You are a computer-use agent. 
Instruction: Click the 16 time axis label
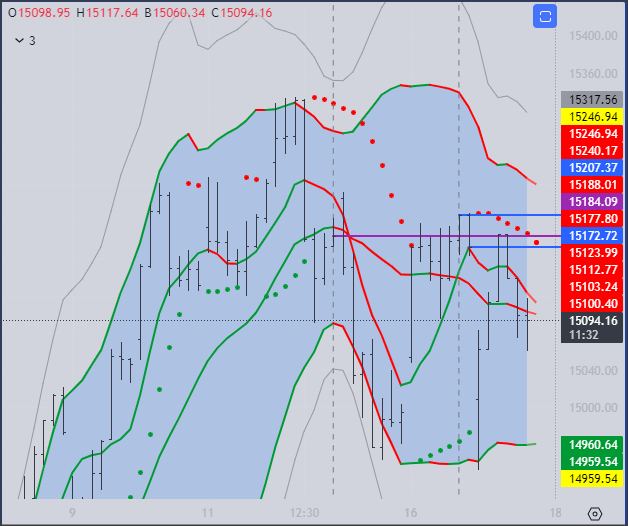[411, 513]
